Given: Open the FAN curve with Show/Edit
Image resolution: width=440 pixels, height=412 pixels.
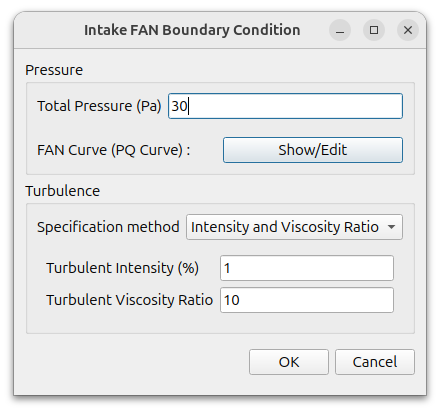Looking at the screenshot, I should pyautogui.click(x=313, y=150).
